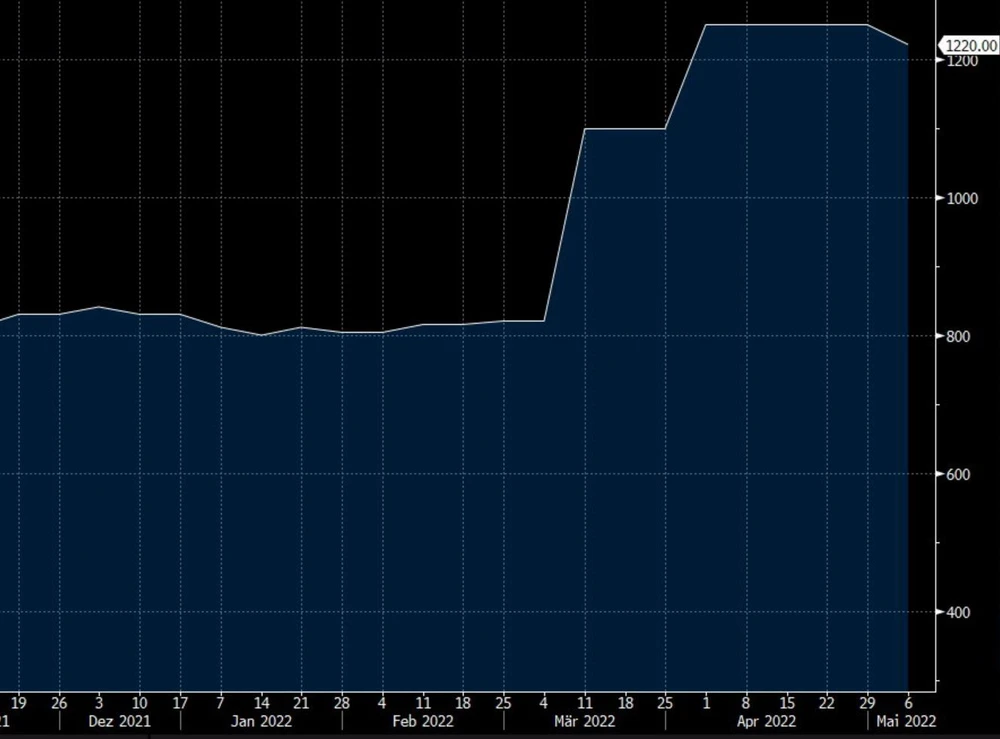The width and height of the screenshot is (1000, 739).
Task: Click the Mai 2022 month label
Action: (907, 720)
